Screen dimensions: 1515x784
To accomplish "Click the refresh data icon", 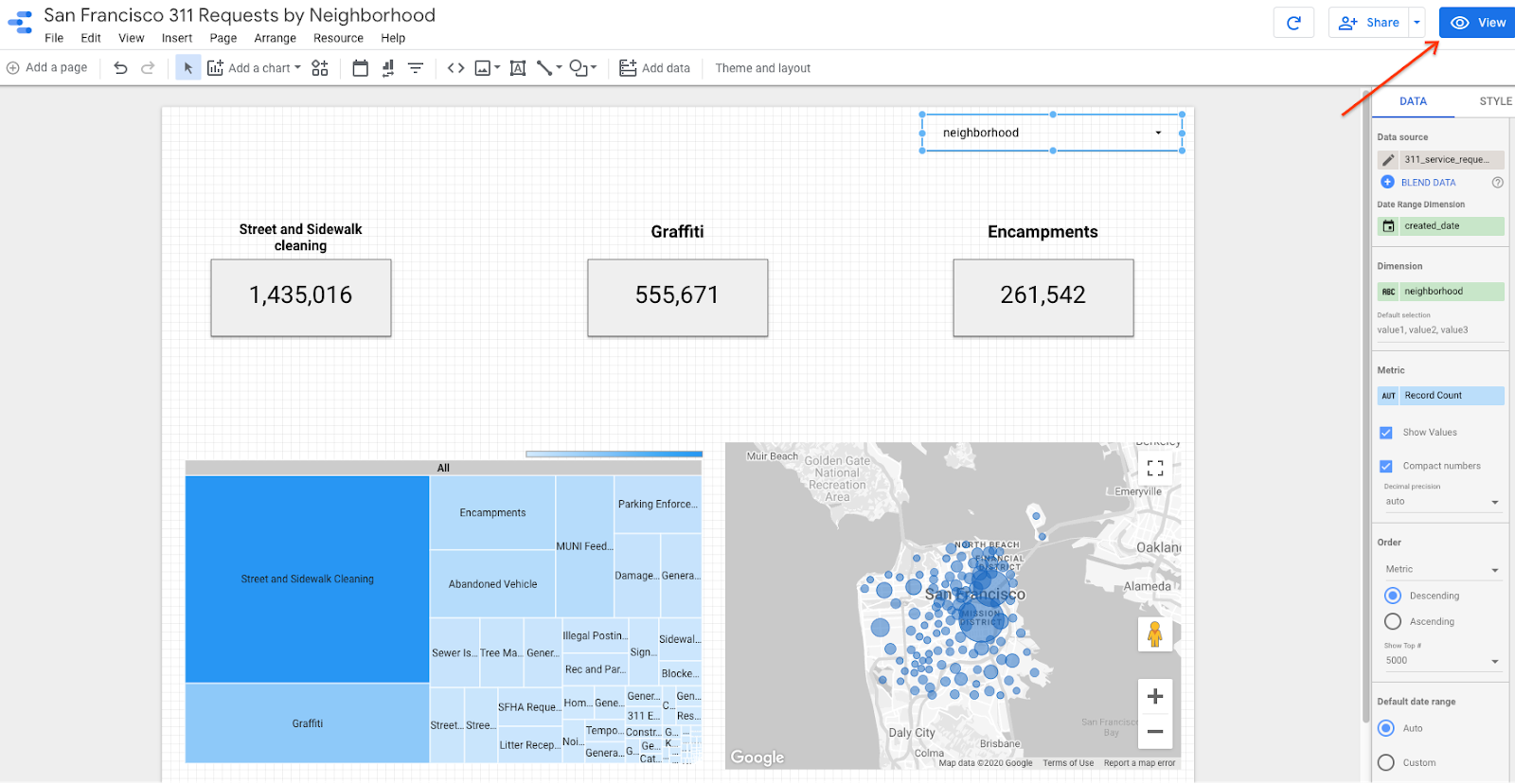I will (x=1293, y=23).
